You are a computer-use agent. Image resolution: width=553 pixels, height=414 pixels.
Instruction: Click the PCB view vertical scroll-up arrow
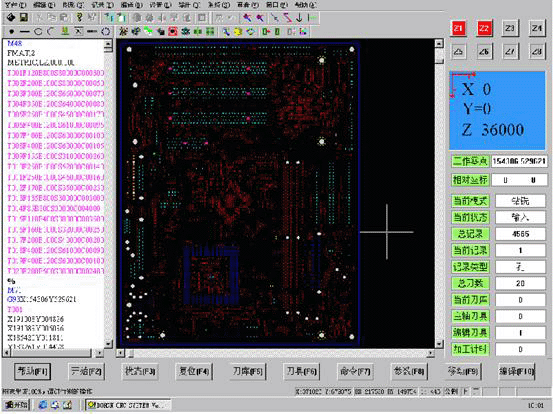pyautogui.click(x=439, y=44)
